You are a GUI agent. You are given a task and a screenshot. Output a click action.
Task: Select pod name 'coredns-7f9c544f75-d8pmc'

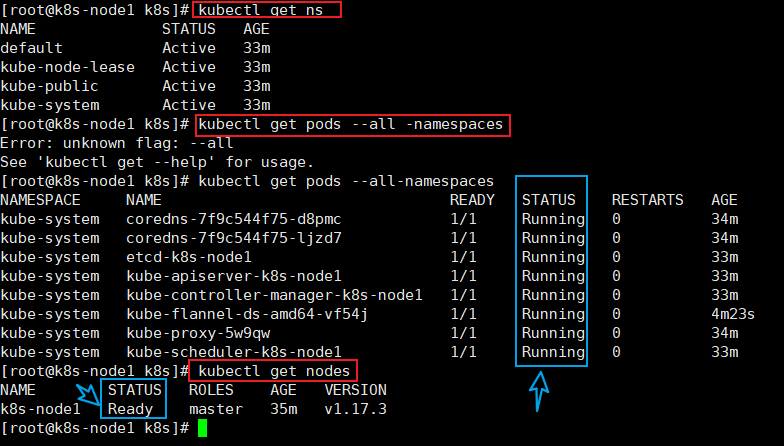[234, 219]
